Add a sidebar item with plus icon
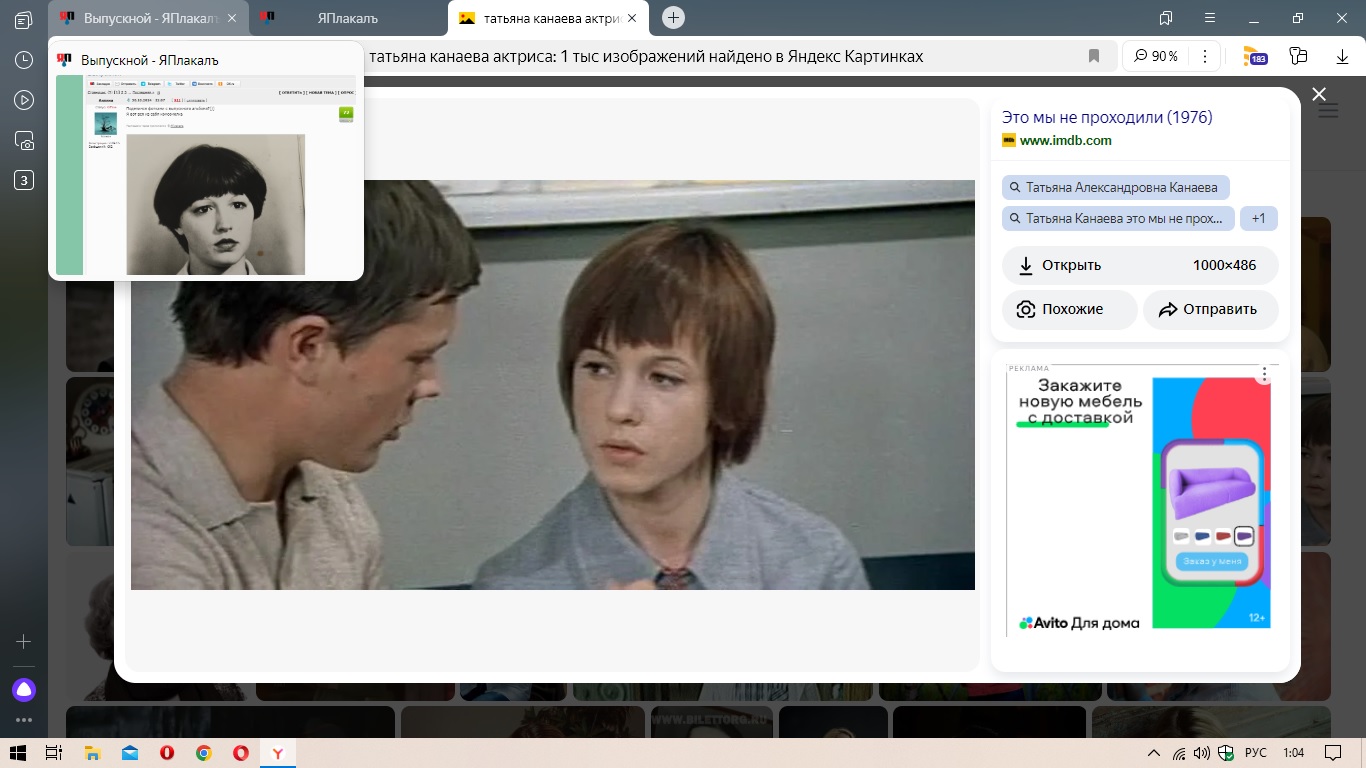This screenshot has height=768, width=1366. tap(24, 641)
